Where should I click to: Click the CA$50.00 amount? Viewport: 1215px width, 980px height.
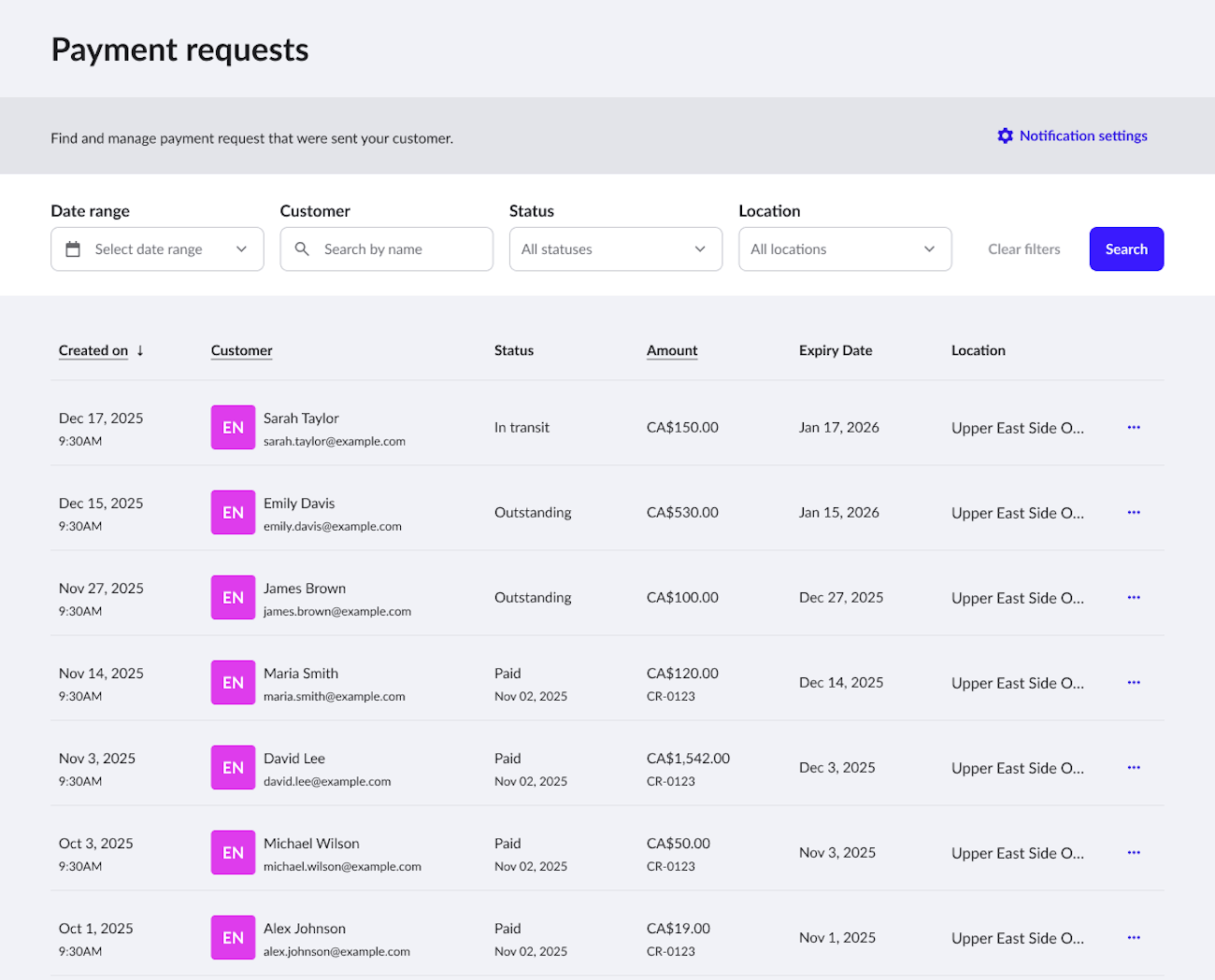tap(679, 844)
